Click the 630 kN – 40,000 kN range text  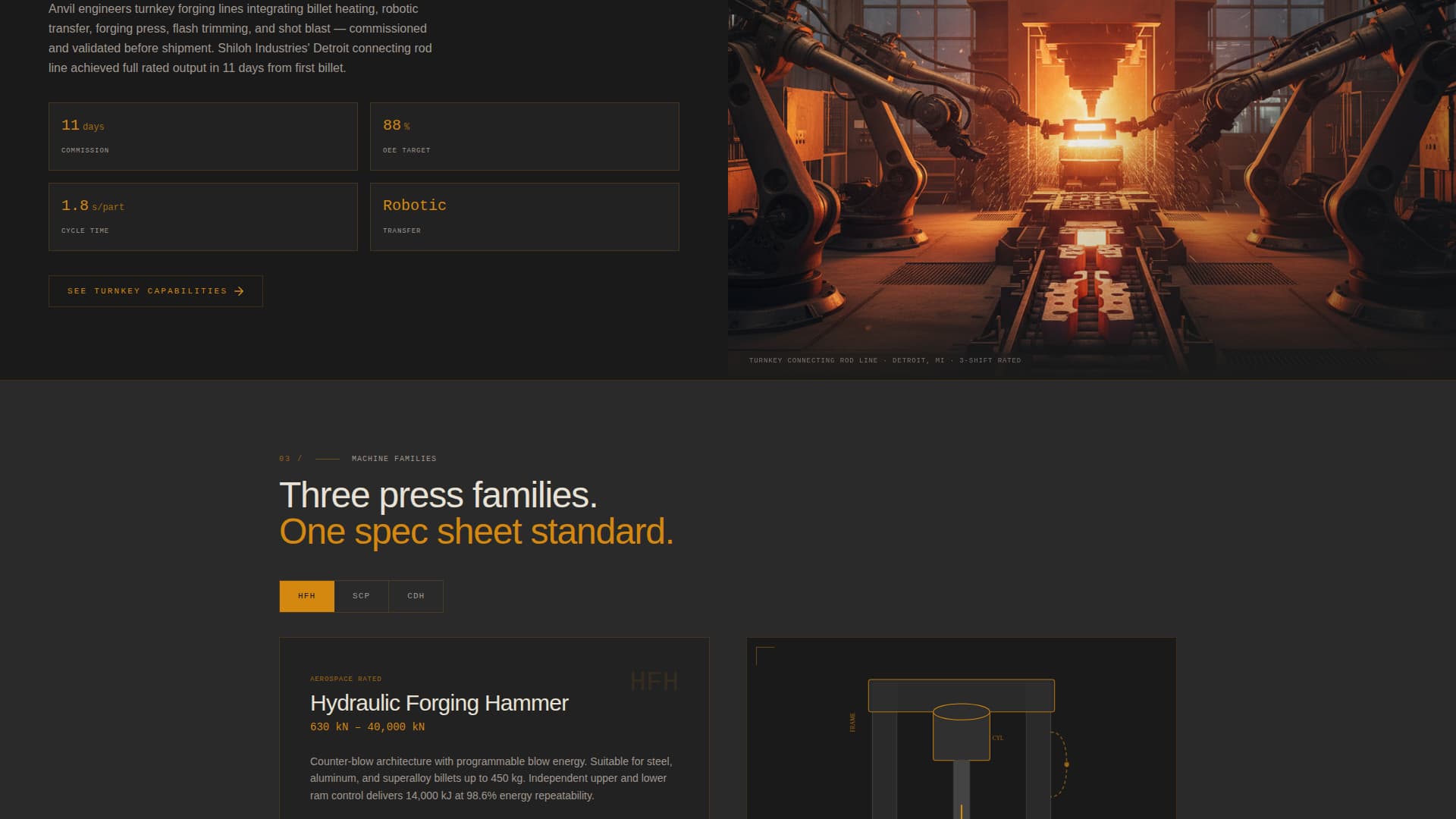click(x=367, y=726)
